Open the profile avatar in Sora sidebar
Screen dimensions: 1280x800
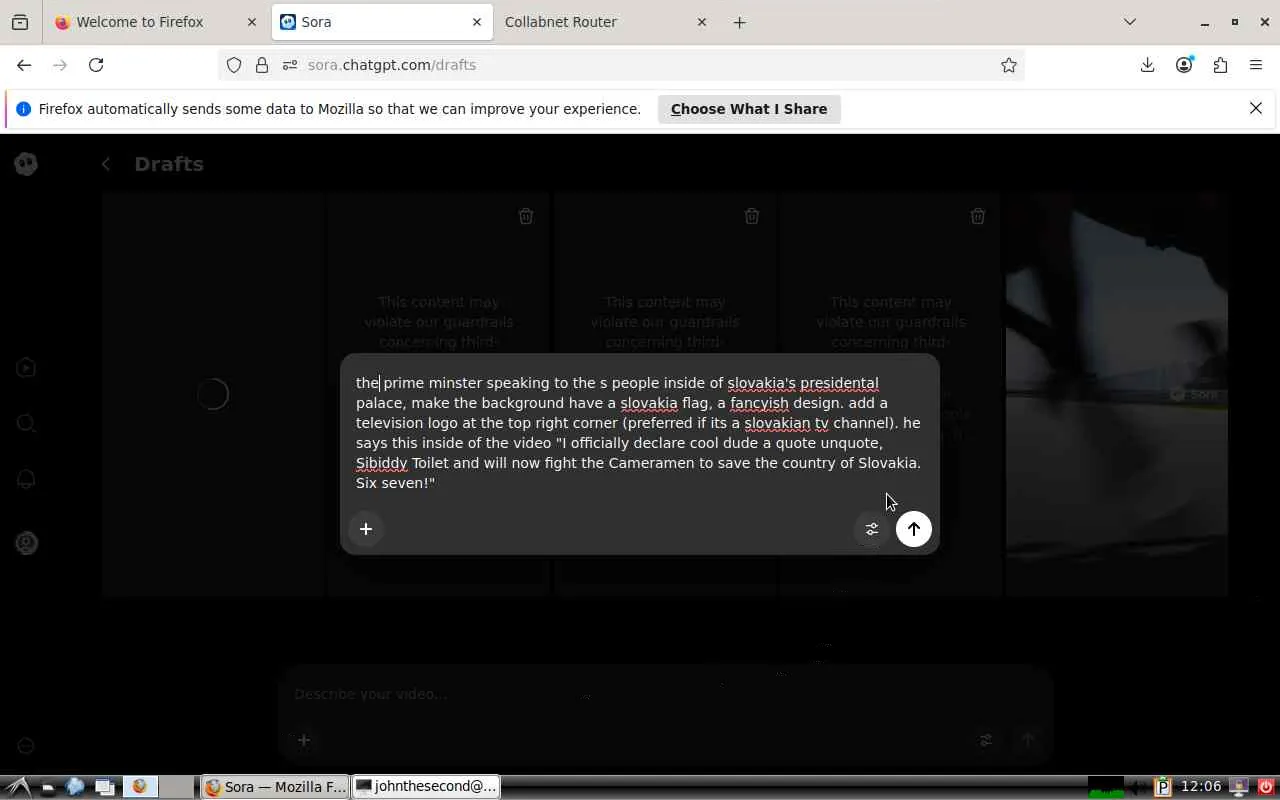(x=27, y=543)
